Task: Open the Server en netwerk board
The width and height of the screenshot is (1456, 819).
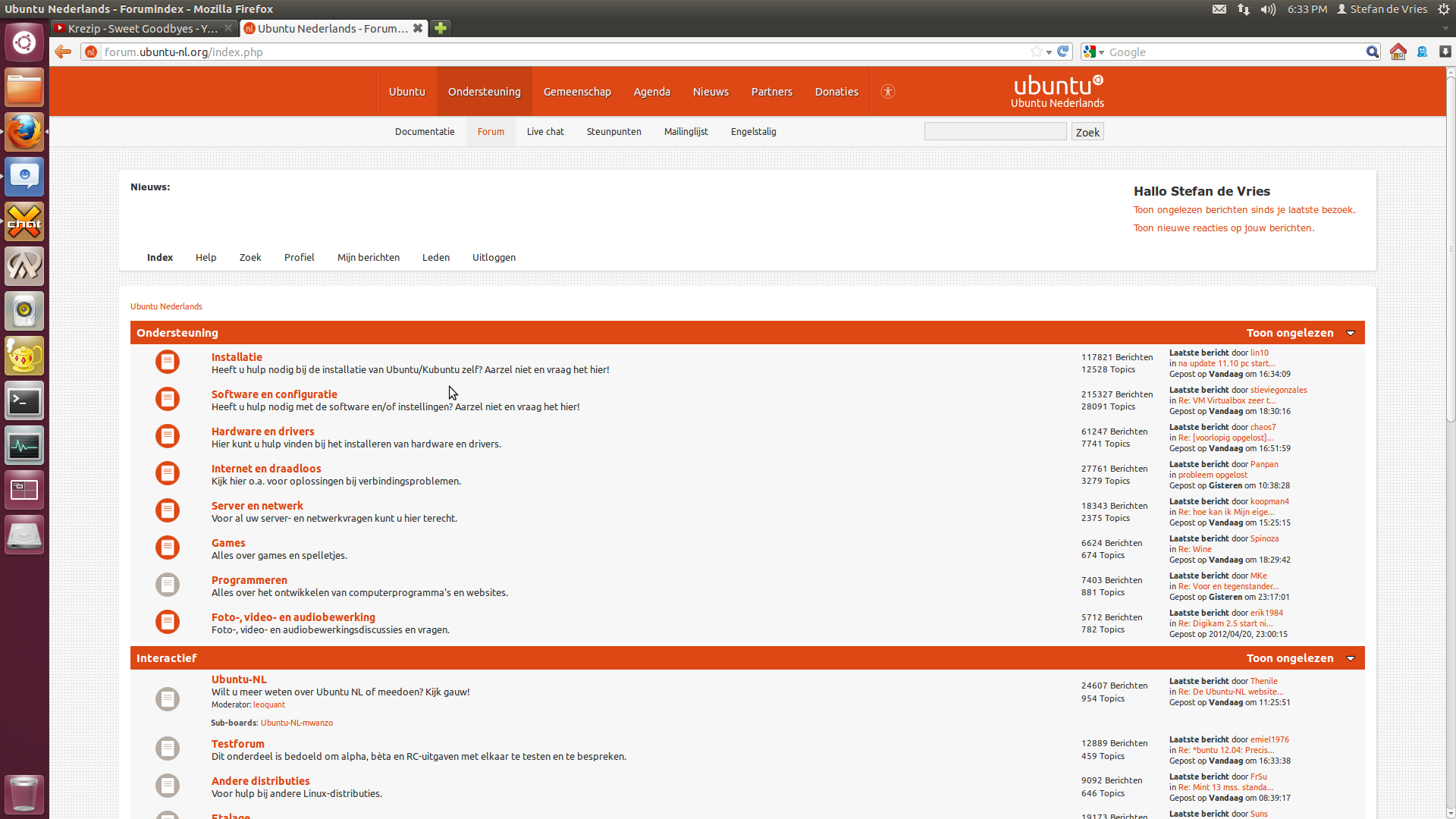Action: pos(257,506)
